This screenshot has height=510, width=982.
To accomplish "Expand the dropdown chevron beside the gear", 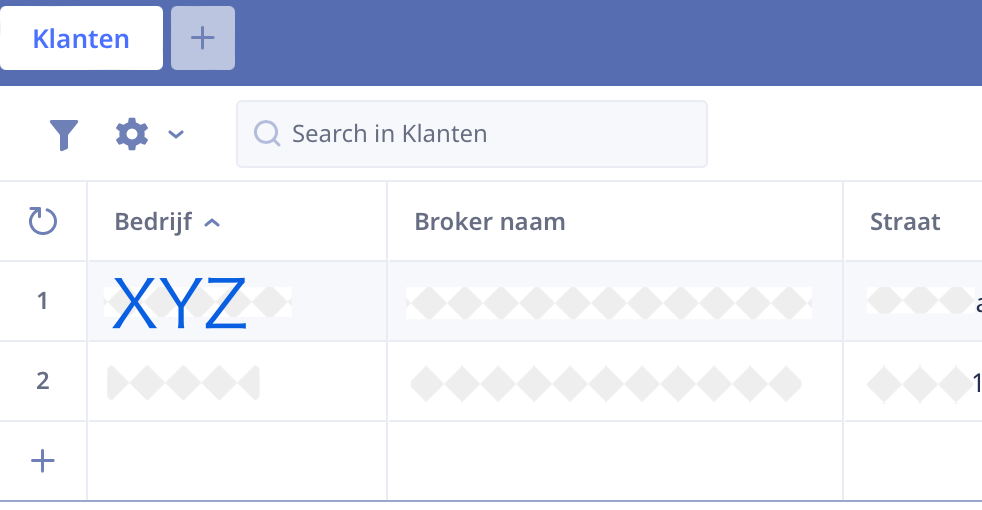I will tap(176, 134).
